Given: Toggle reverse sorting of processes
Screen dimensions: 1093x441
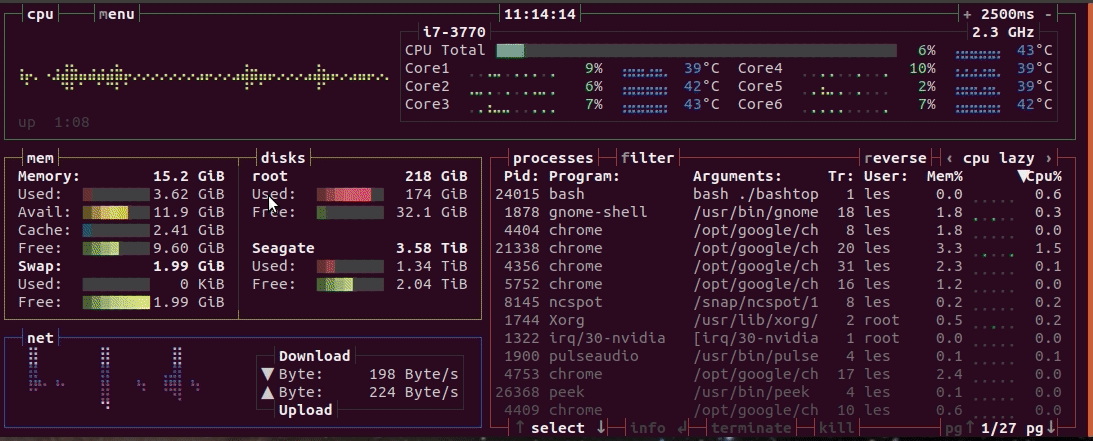Looking at the screenshot, I should (895, 158).
